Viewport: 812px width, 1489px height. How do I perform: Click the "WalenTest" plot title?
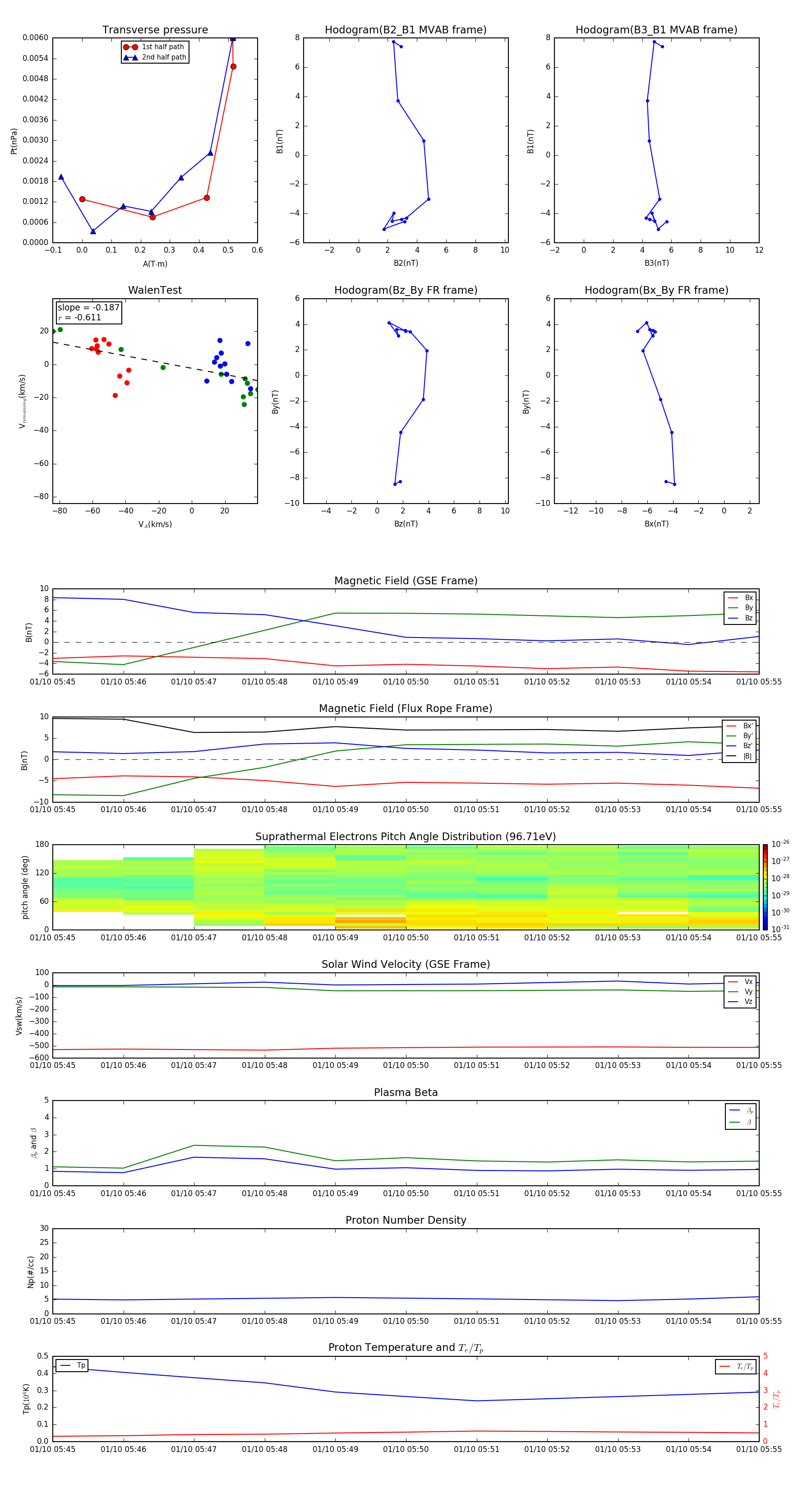pyautogui.click(x=155, y=290)
